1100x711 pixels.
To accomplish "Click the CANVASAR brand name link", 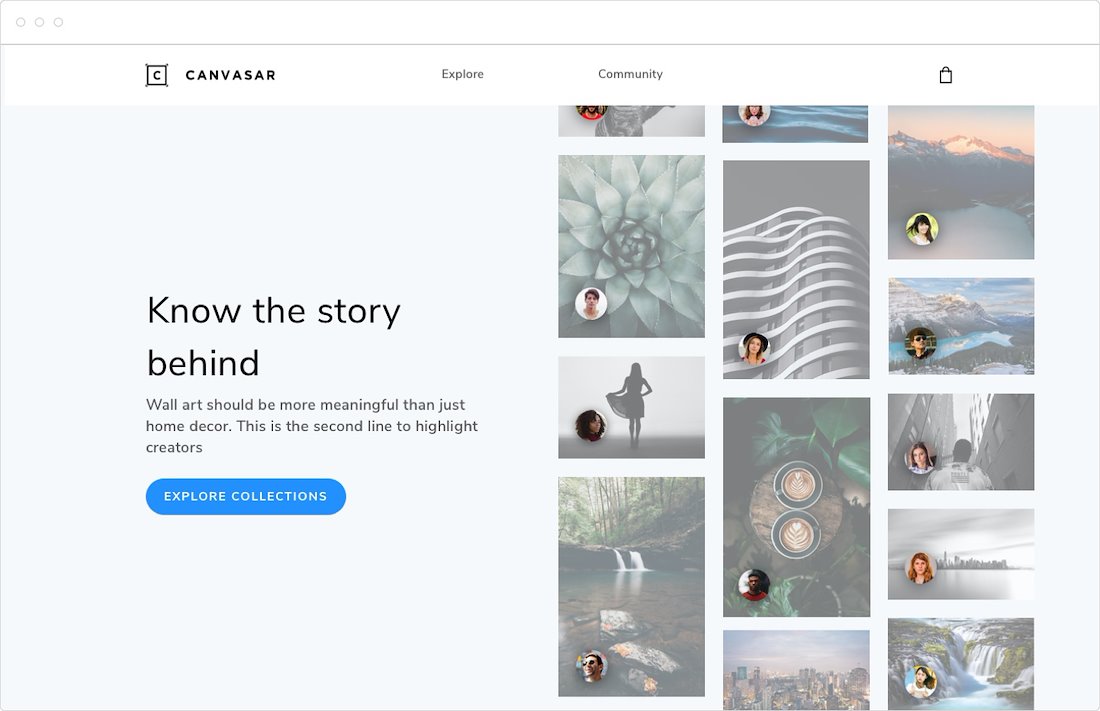I will [230, 75].
